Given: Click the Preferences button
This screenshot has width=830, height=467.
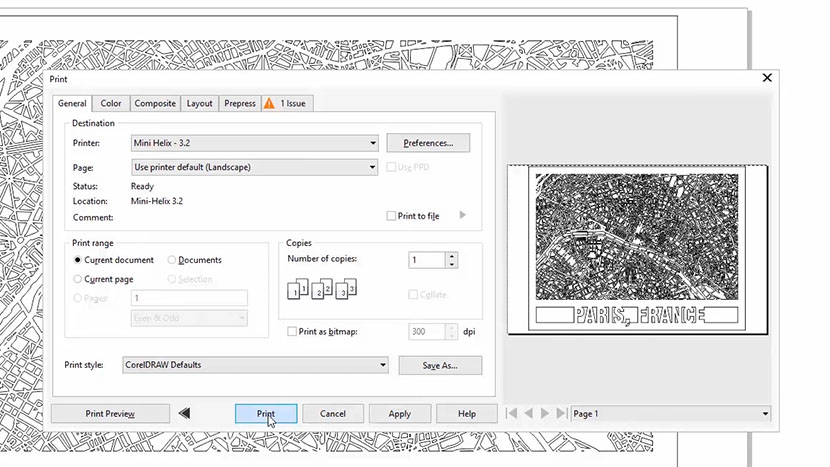Looking at the screenshot, I should pos(428,143).
